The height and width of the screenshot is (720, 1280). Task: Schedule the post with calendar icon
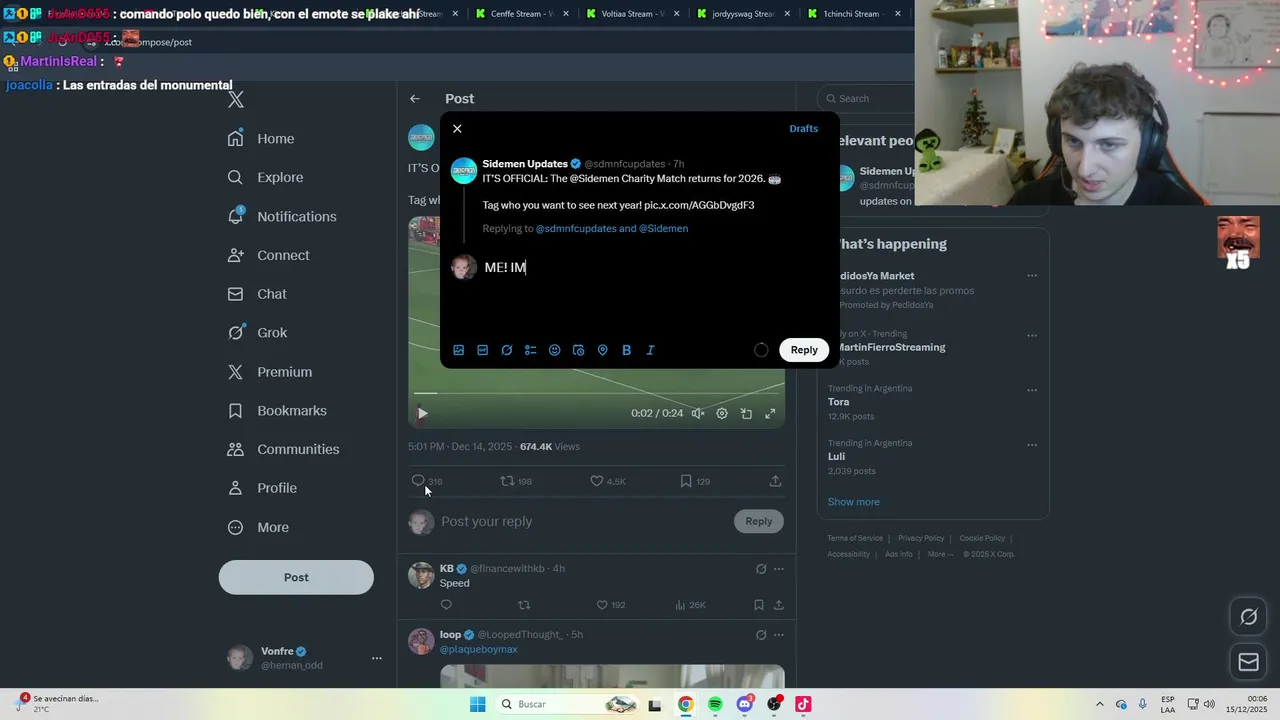point(578,350)
